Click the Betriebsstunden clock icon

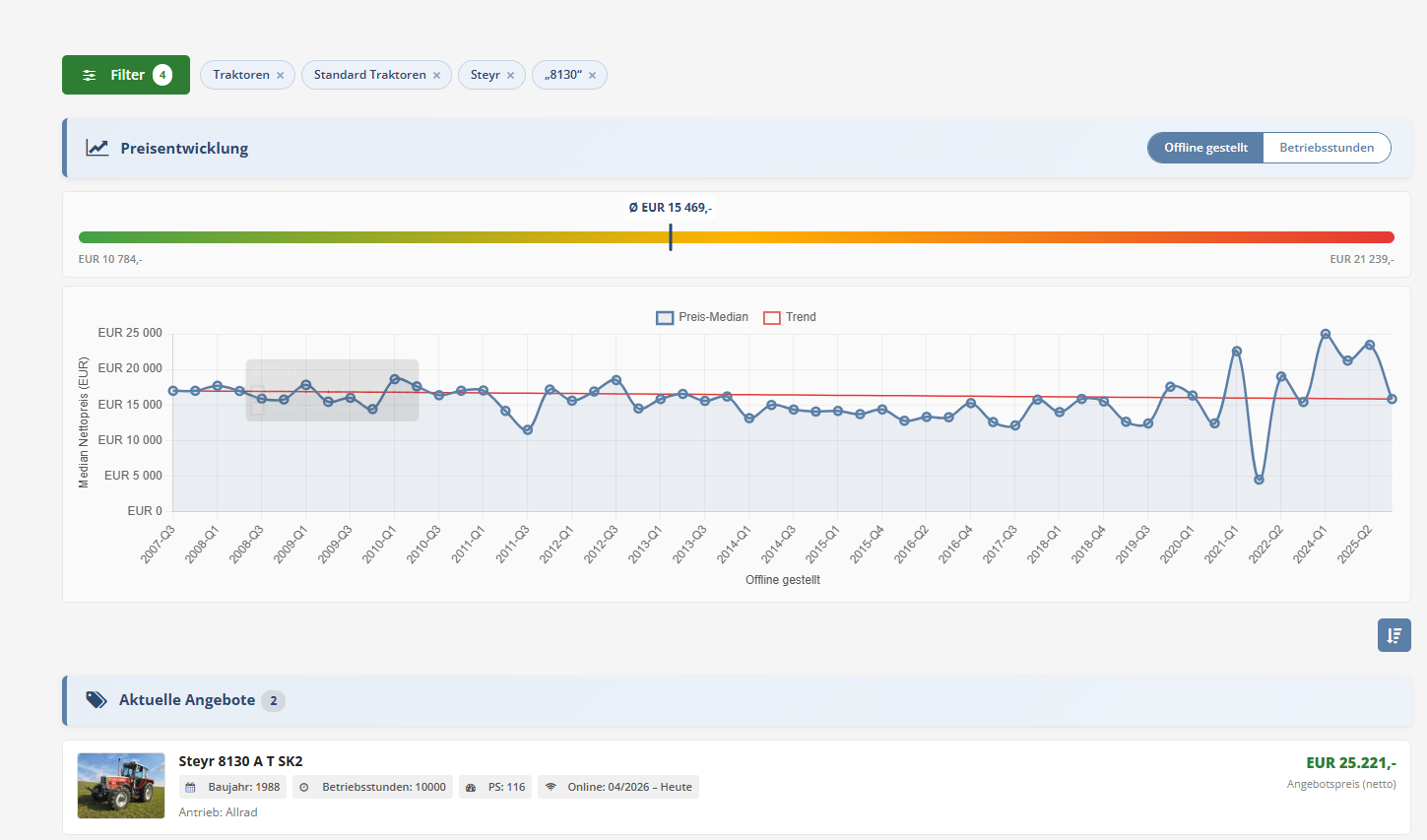(304, 787)
